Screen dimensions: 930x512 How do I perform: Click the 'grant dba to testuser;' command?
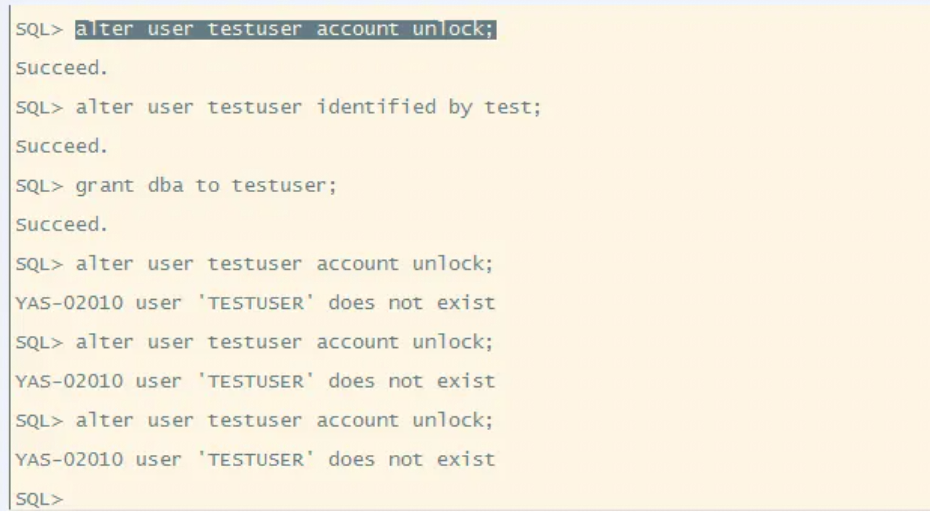[x=206, y=186]
